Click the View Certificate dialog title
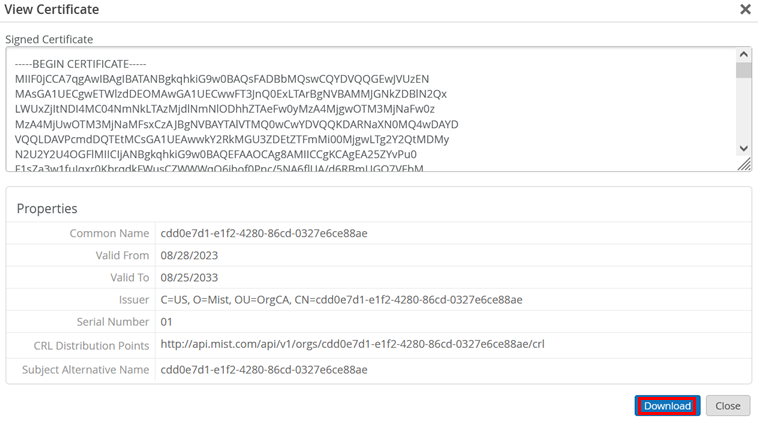 click(52, 10)
